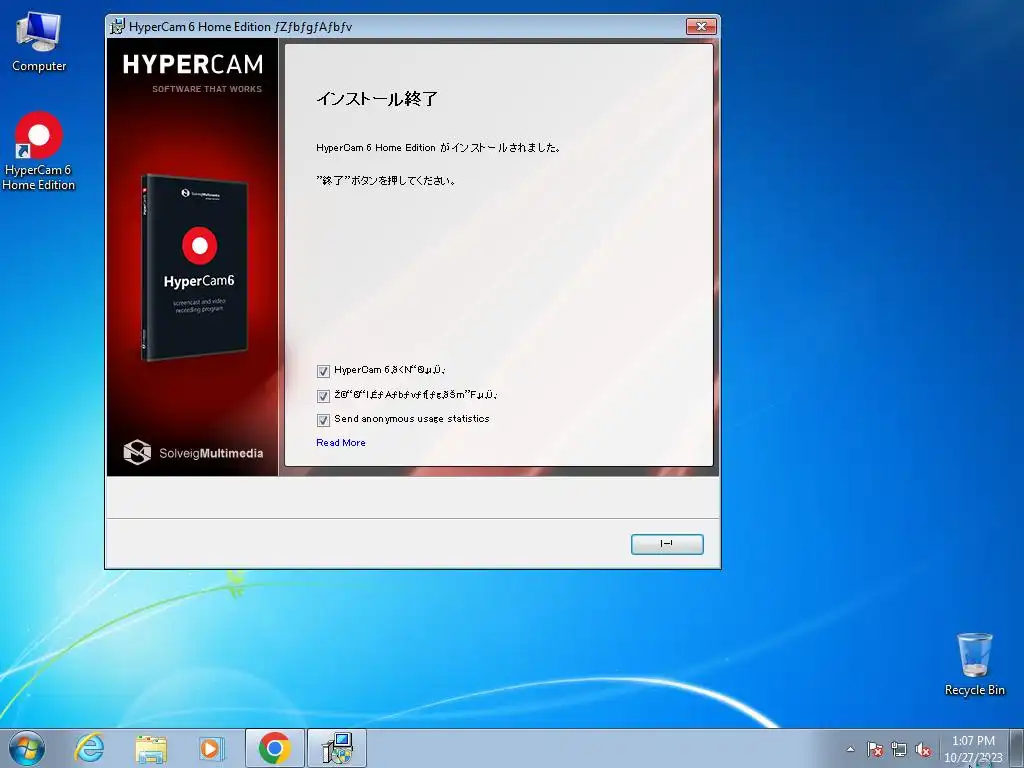Click the installer icon in the title bar
Image resolution: width=1024 pixels, height=768 pixels.
pos(118,27)
